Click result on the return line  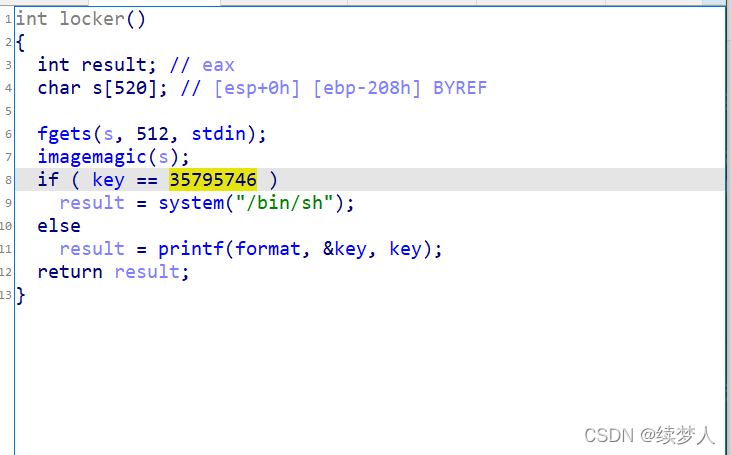(x=146, y=272)
